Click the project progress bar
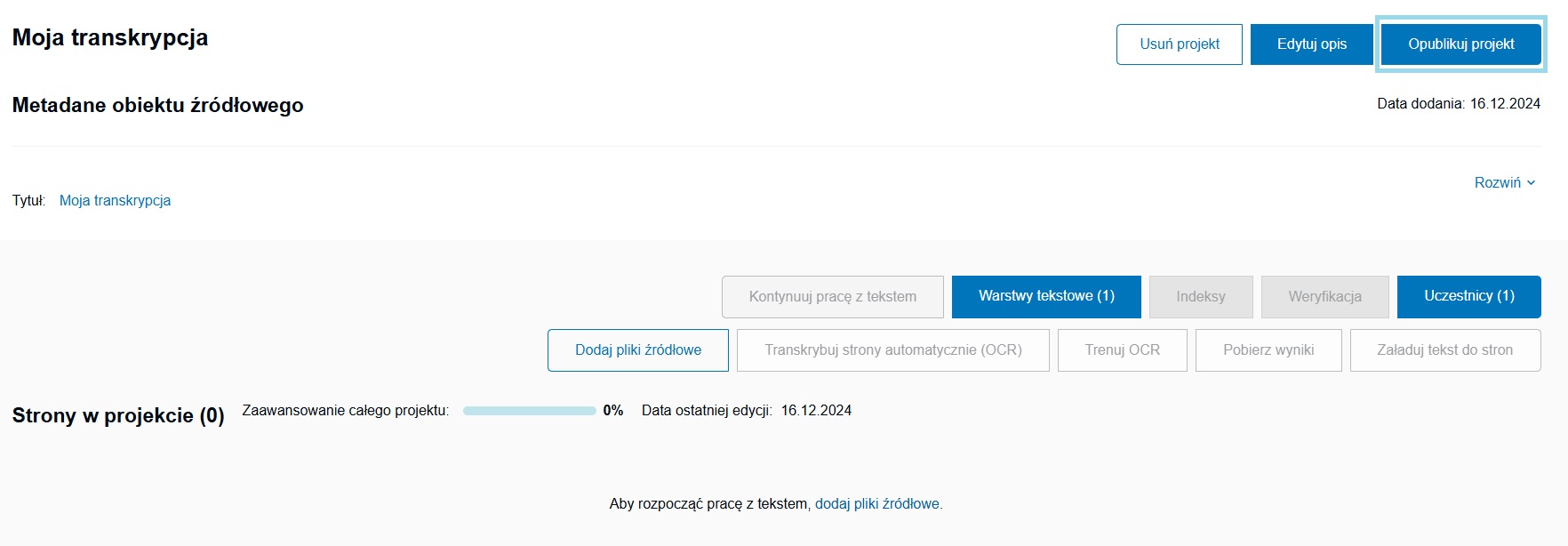1568x546 pixels. [x=530, y=411]
